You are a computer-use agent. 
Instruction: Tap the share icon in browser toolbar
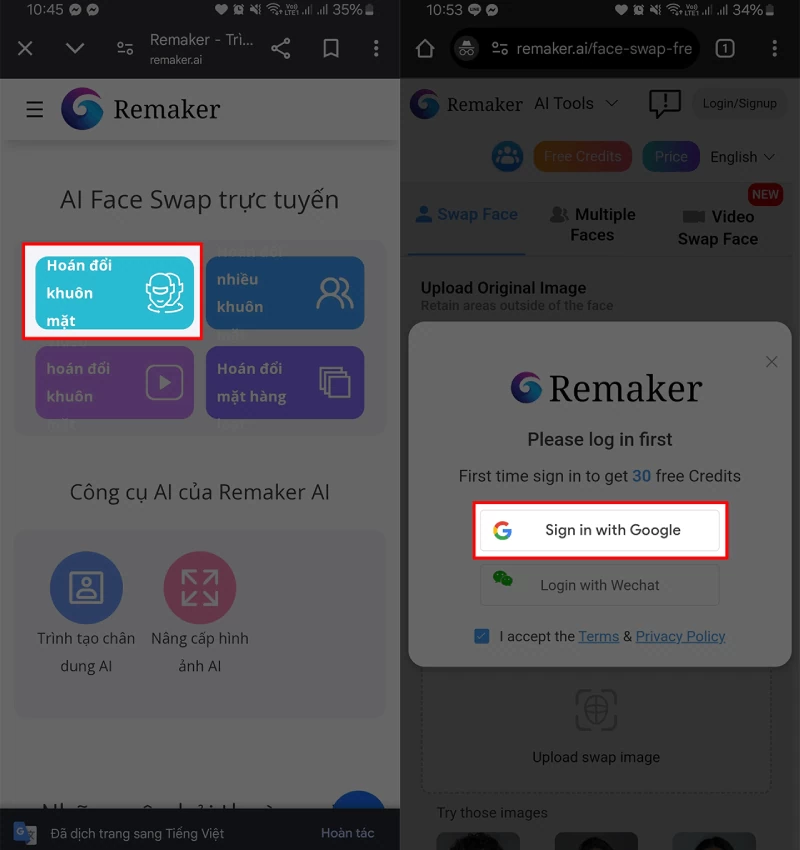click(x=281, y=49)
